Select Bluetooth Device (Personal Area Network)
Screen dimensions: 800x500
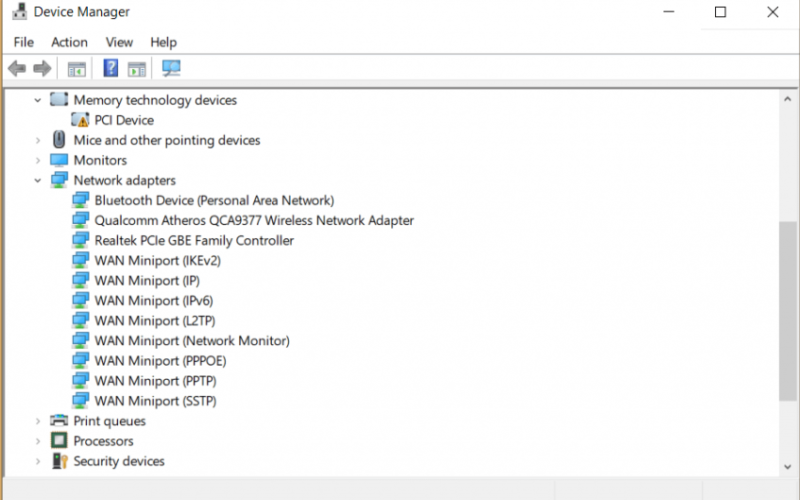(x=214, y=201)
